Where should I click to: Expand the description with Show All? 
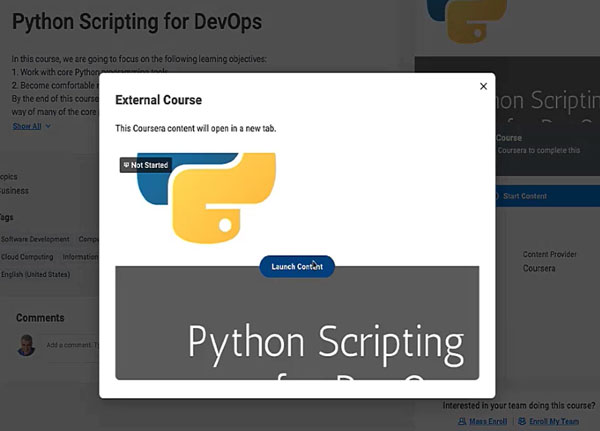31,126
